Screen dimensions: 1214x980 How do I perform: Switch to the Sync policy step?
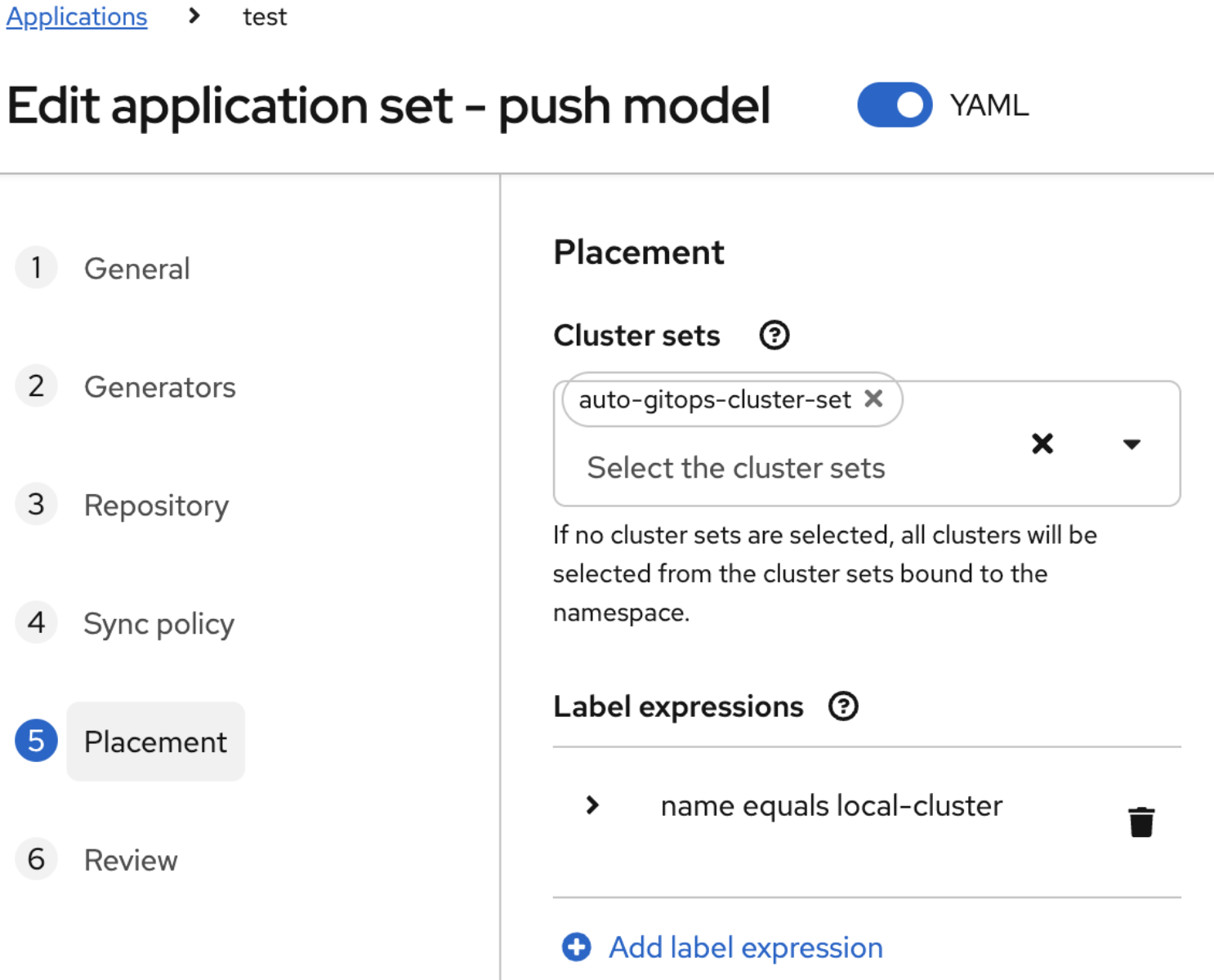[x=158, y=624]
